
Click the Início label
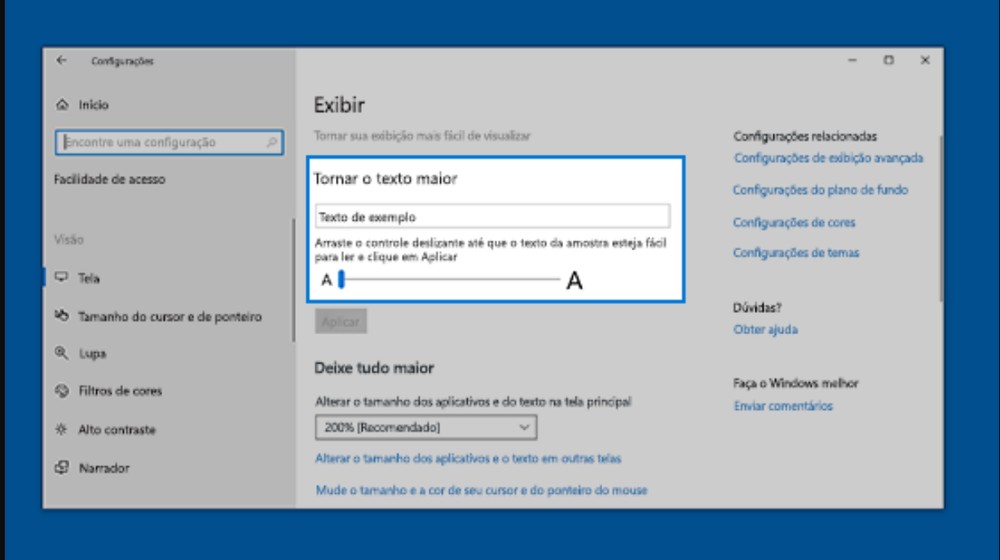[x=94, y=105]
